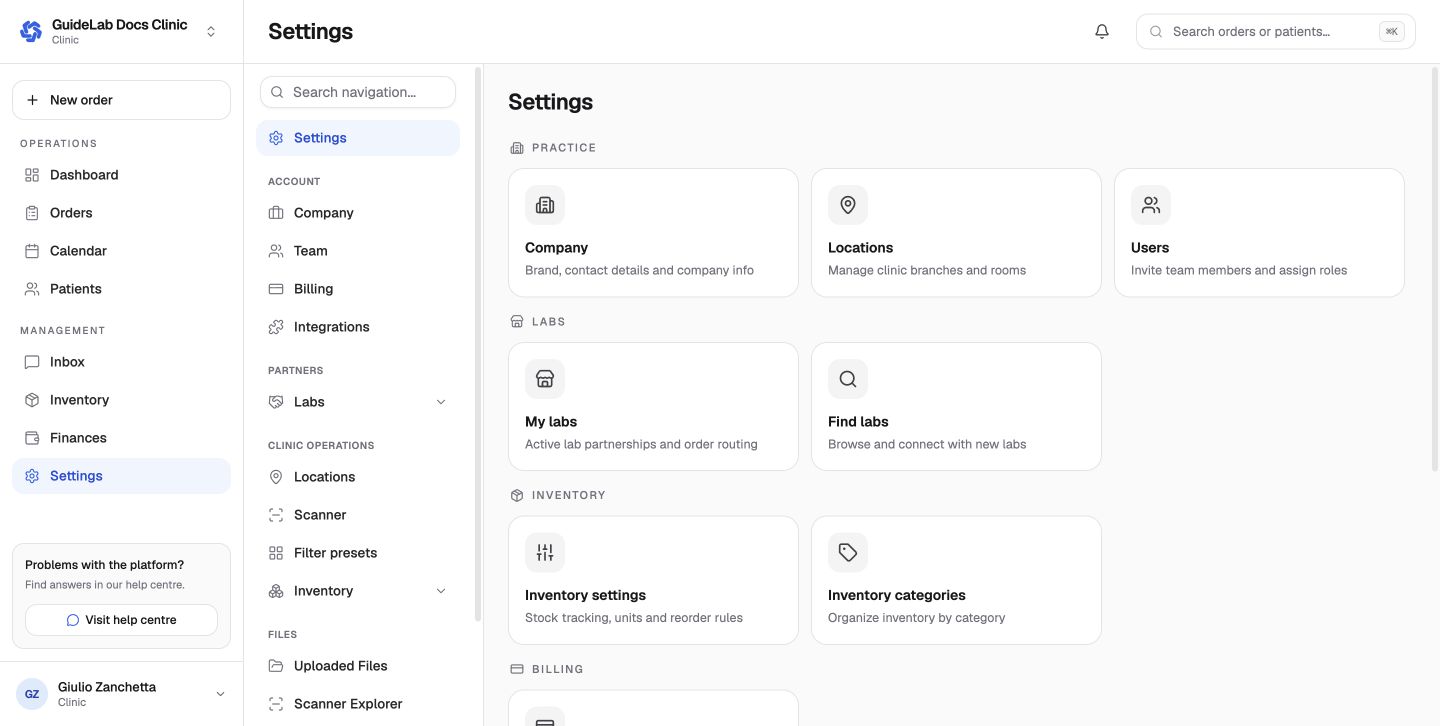Create a New order

click(x=121, y=100)
